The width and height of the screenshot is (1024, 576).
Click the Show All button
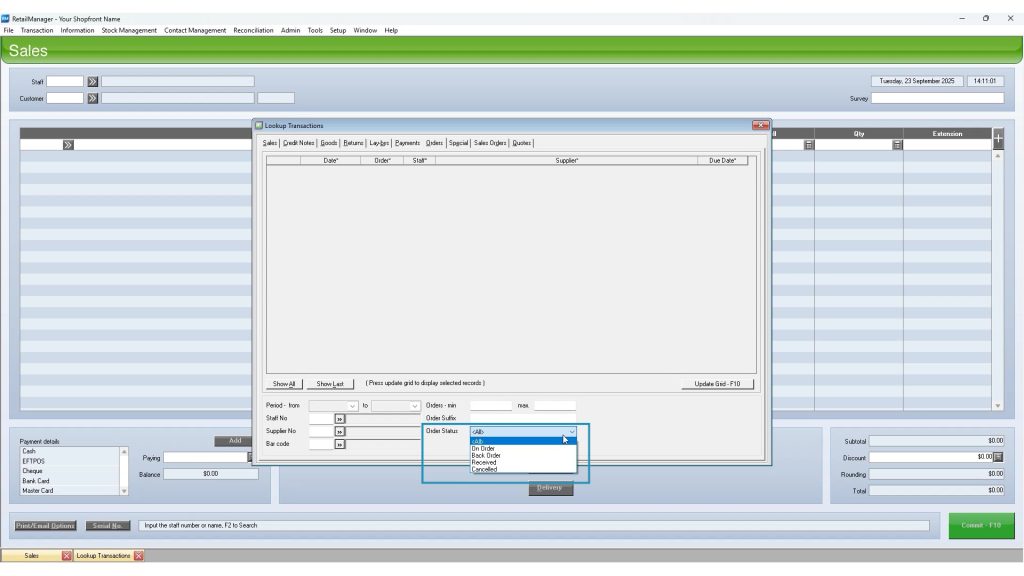[284, 384]
